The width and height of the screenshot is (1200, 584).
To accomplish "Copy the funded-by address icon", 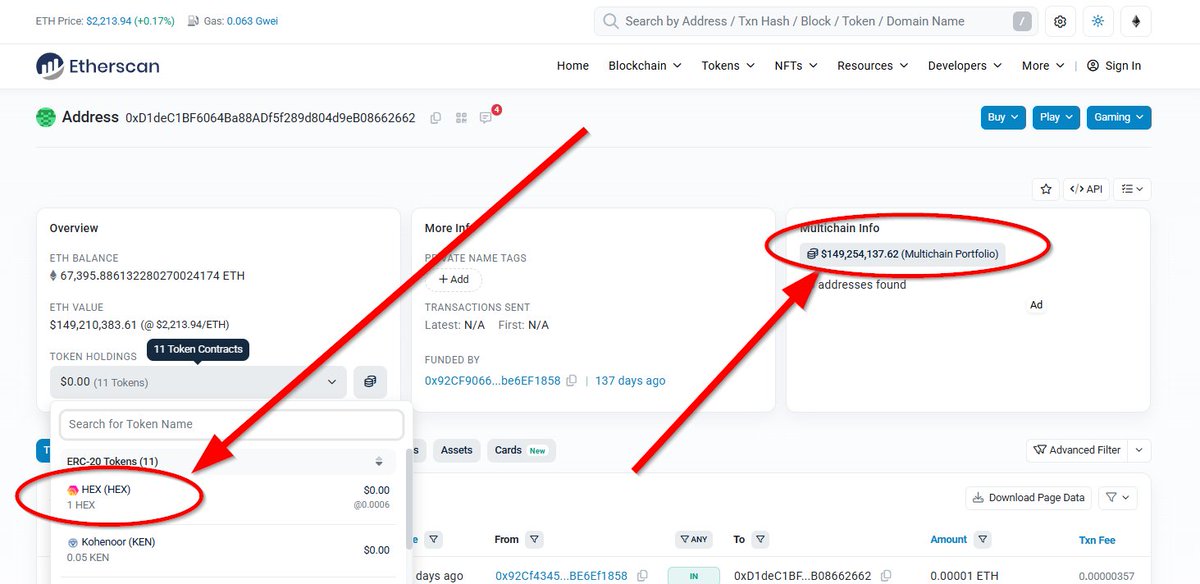I will pyautogui.click(x=571, y=381).
